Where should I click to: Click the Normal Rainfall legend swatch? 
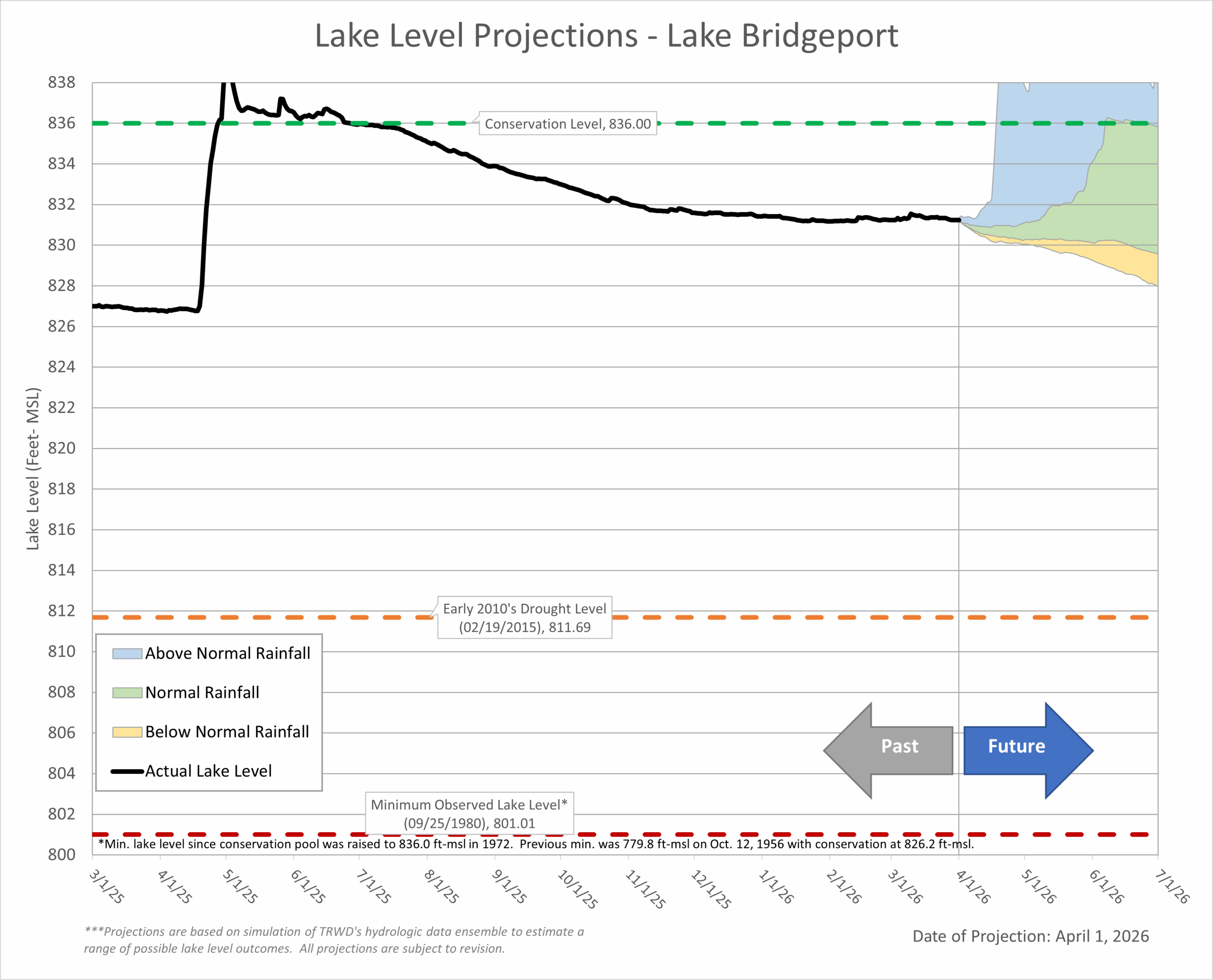127,692
